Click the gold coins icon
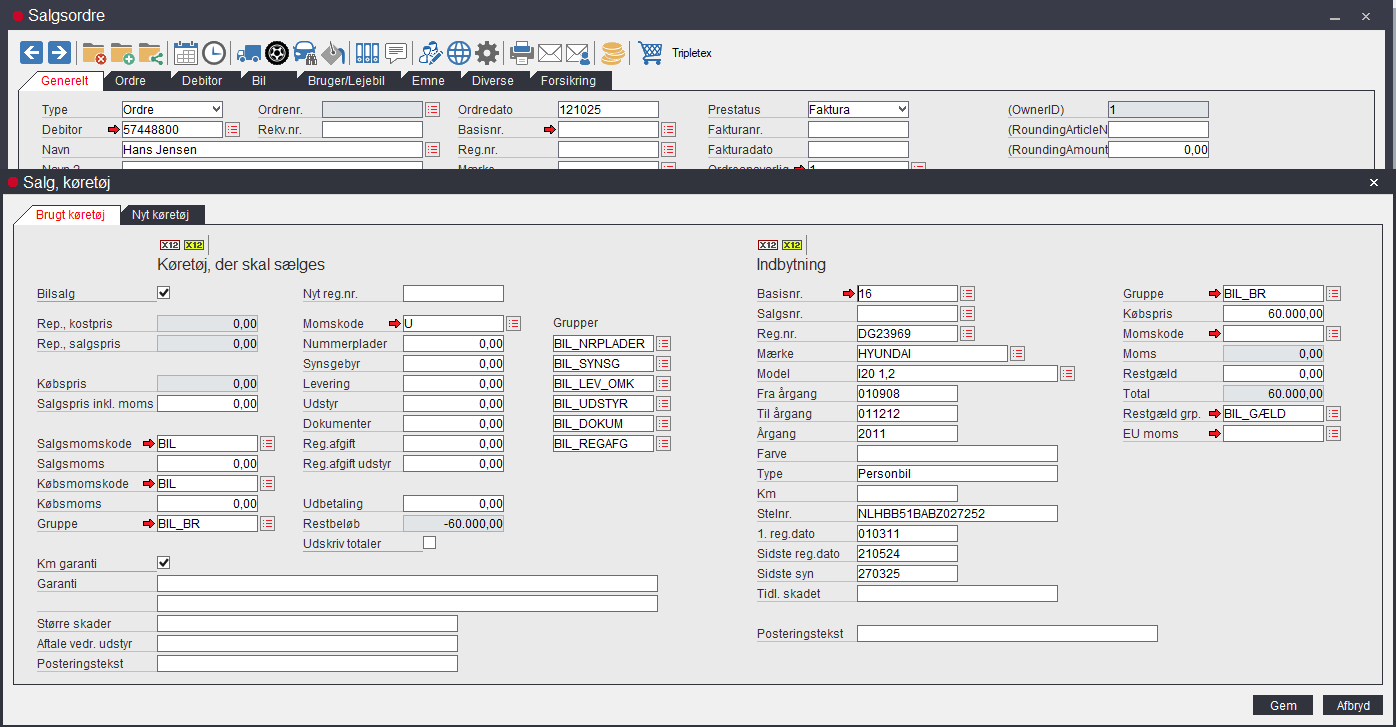Image resolution: width=1396 pixels, height=727 pixels. (x=613, y=52)
